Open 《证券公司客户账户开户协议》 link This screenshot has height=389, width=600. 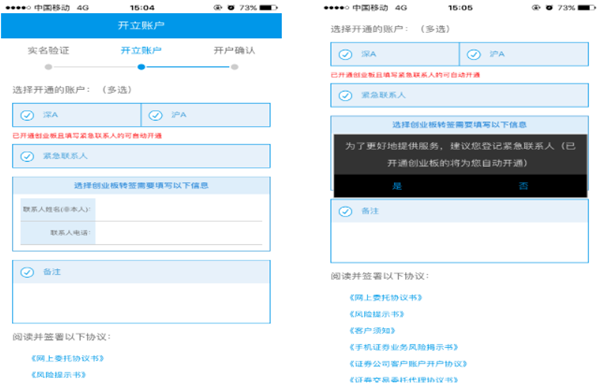pyautogui.click(x=408, y=363)
